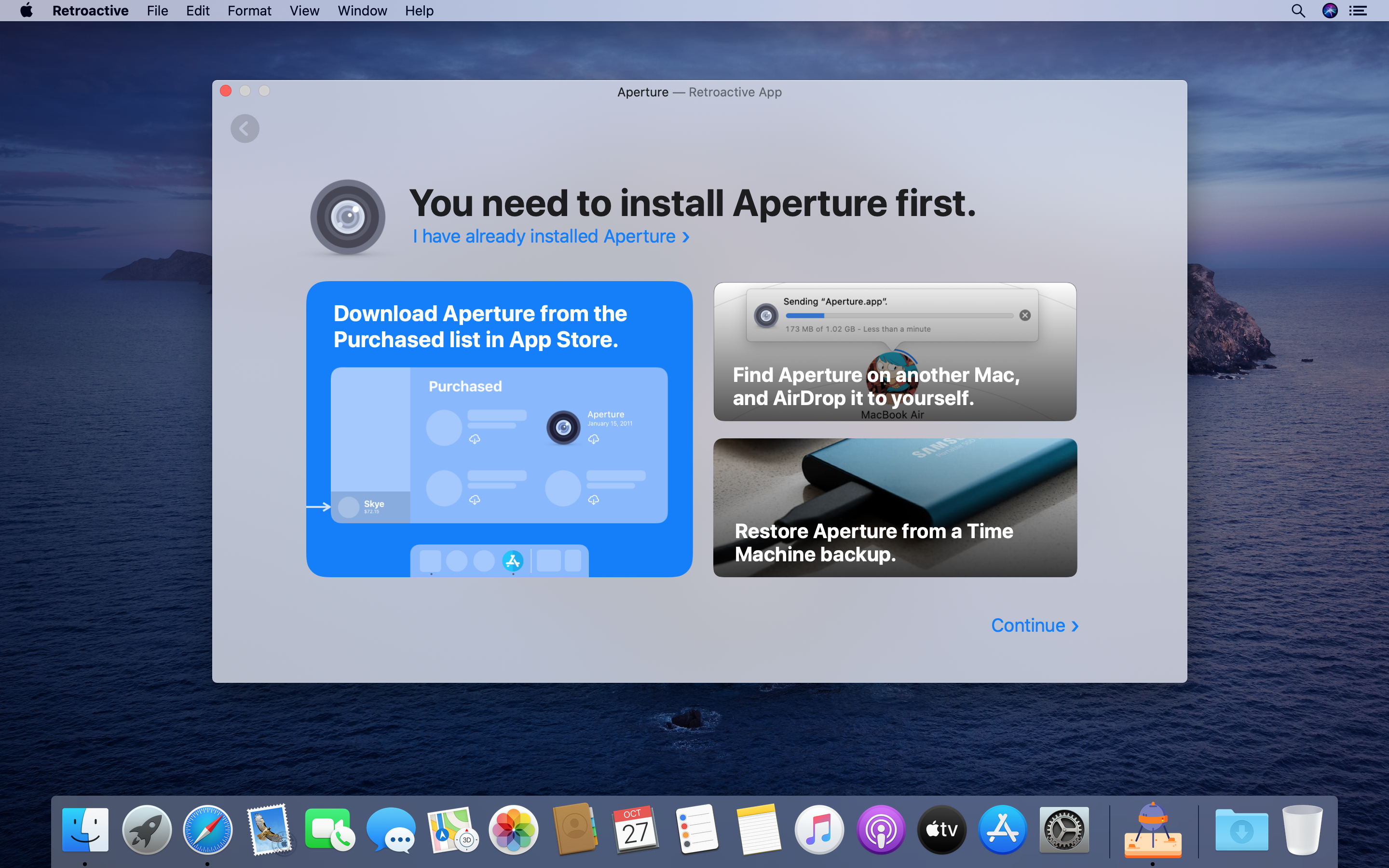Open the File menu

(x=157, y=11)
